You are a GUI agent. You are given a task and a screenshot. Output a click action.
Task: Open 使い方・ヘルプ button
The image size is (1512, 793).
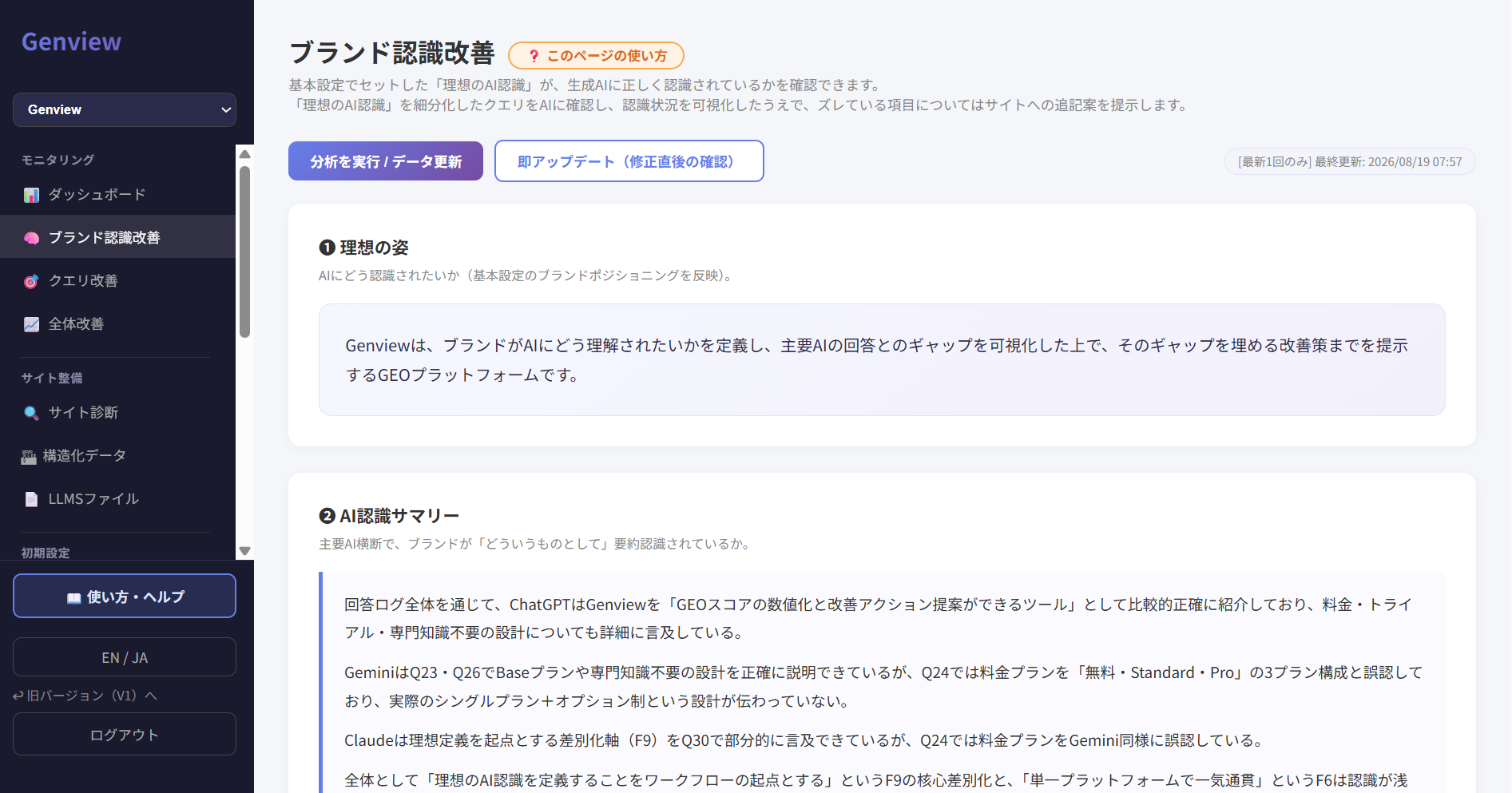click(125, 596)
